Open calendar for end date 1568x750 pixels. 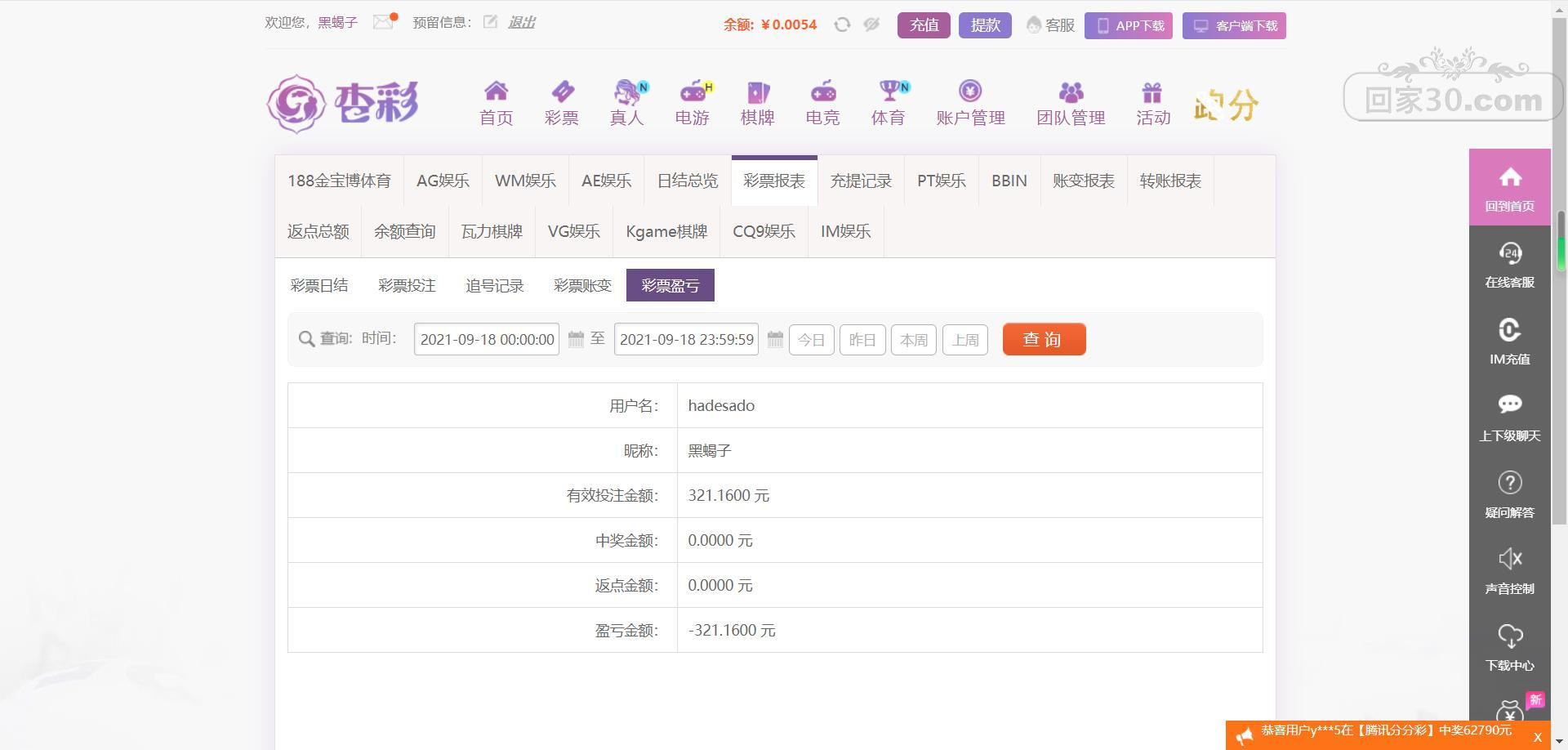[775, 339]
